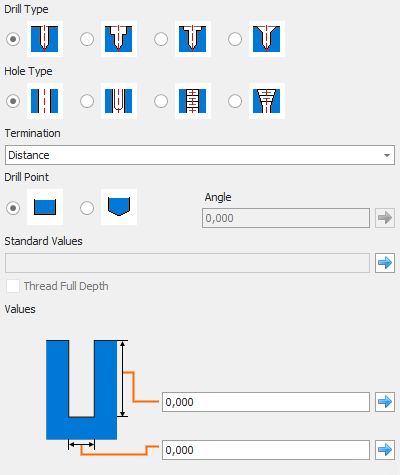Pick the spotface drill type icon
Viewport: 400px width, 475px height.
tap(193, 39)
